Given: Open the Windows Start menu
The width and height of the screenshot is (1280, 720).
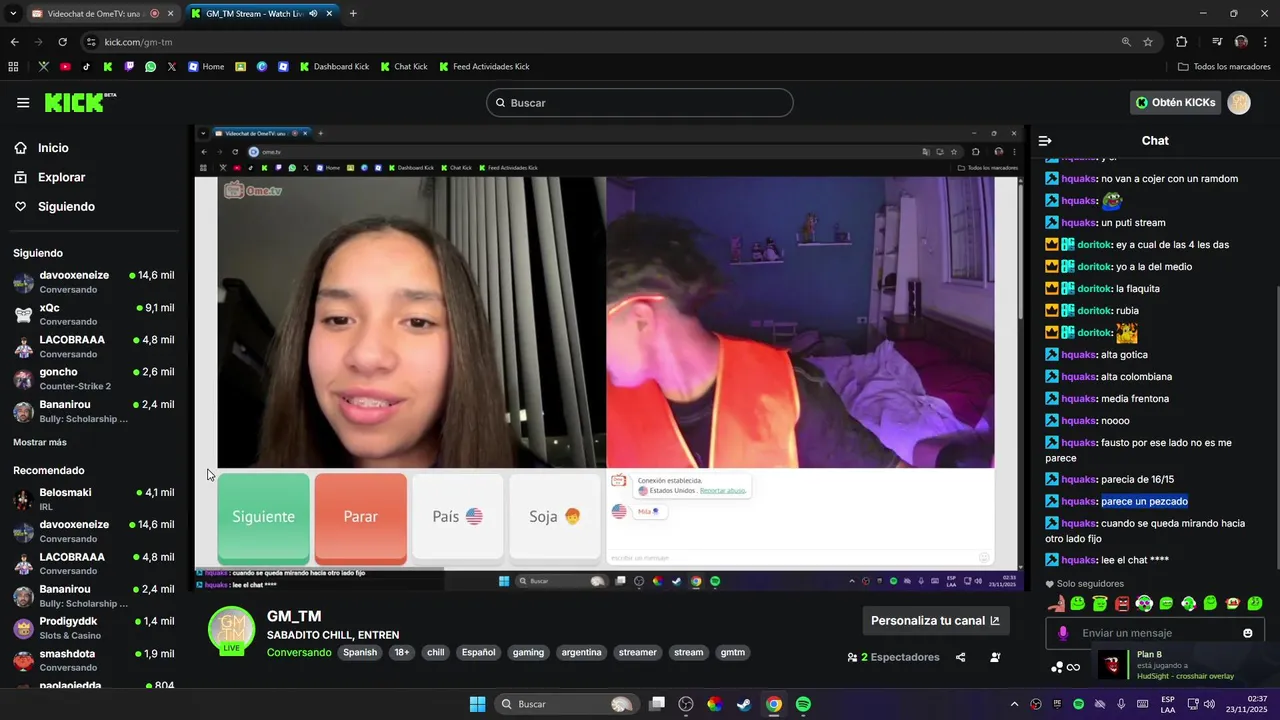Looking at the screenshot, I should click(x=477, y=704).
